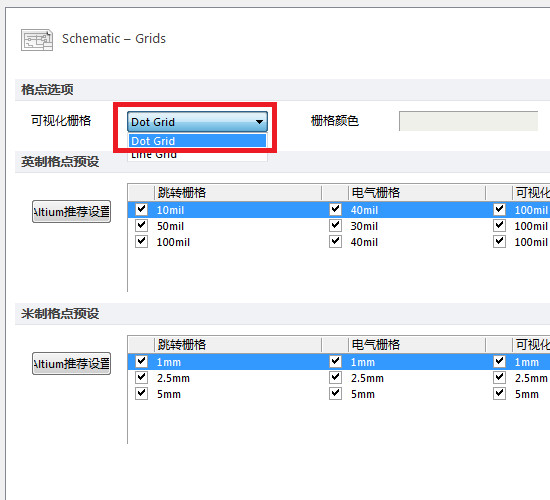Toggle the 5mm visible grid checkbox
Viewport: 550px width, 500px height.
[x=499, y=393]
